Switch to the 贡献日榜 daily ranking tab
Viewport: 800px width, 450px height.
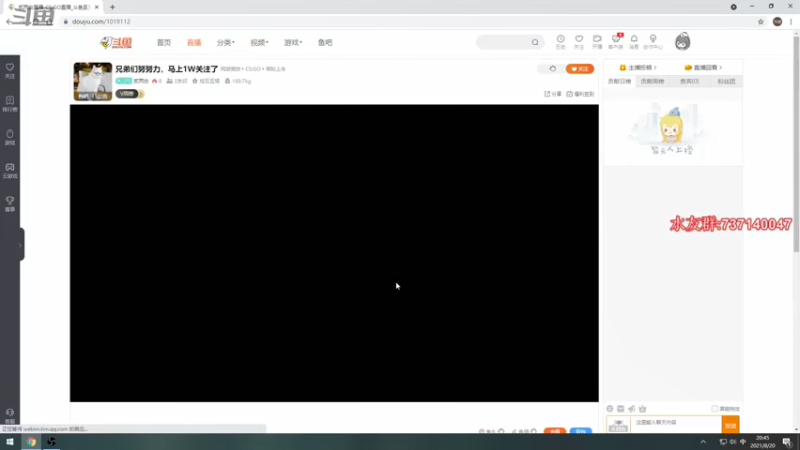[619, 81]
